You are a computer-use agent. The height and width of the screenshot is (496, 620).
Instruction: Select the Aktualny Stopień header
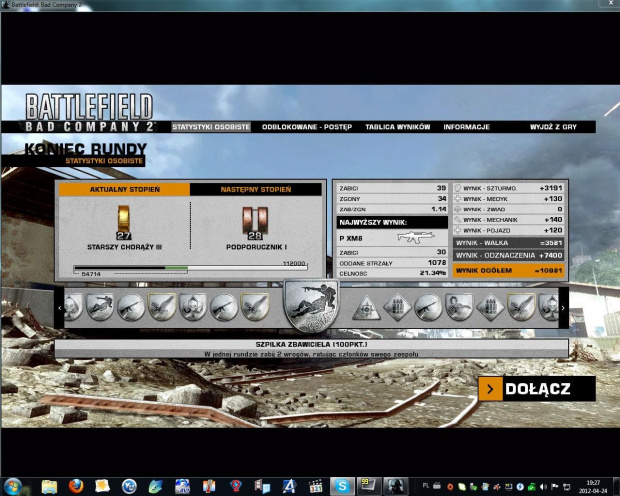click(125, 189)
